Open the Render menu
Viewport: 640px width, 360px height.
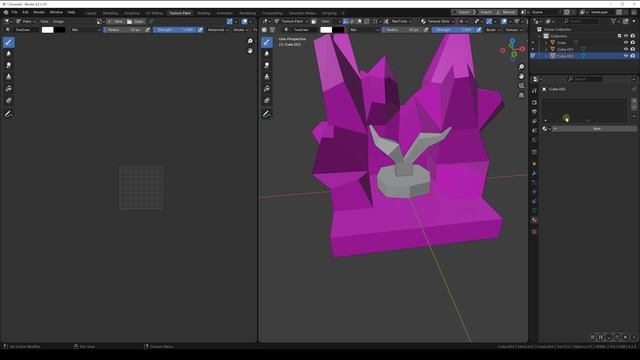point(39,12)
